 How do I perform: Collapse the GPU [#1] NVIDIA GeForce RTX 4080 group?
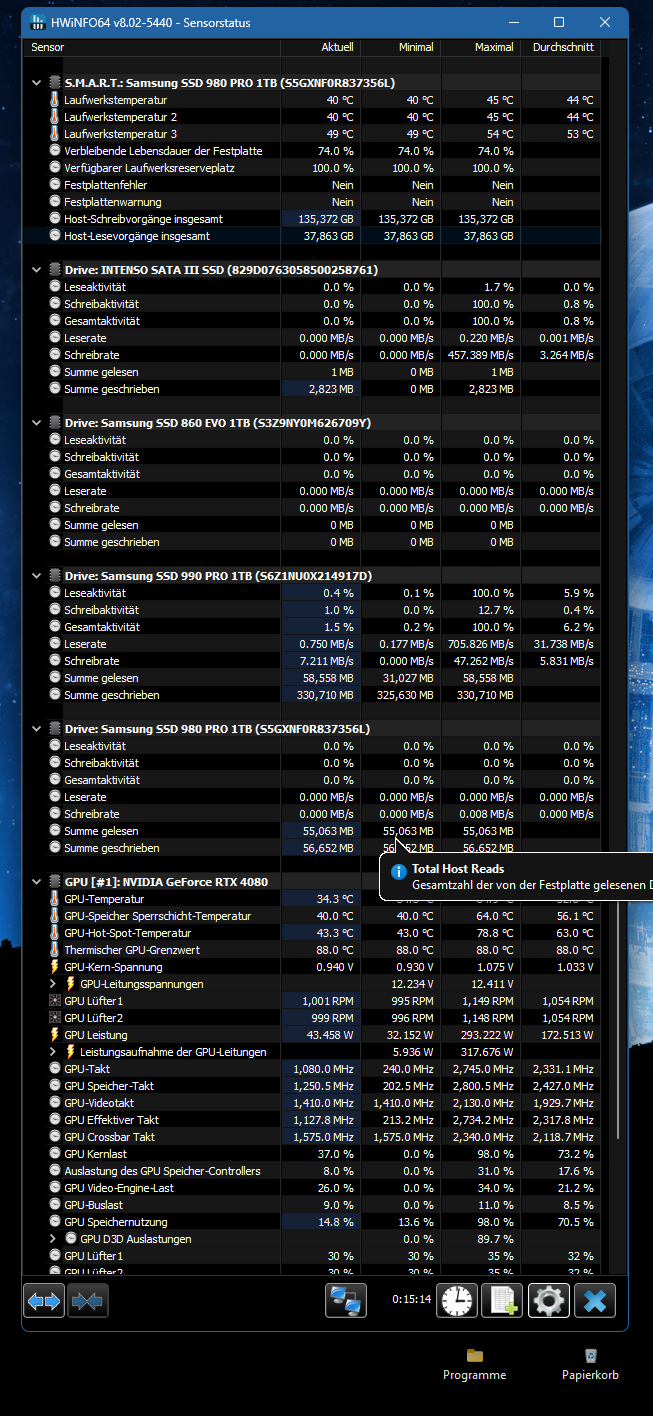pos(37,882)
